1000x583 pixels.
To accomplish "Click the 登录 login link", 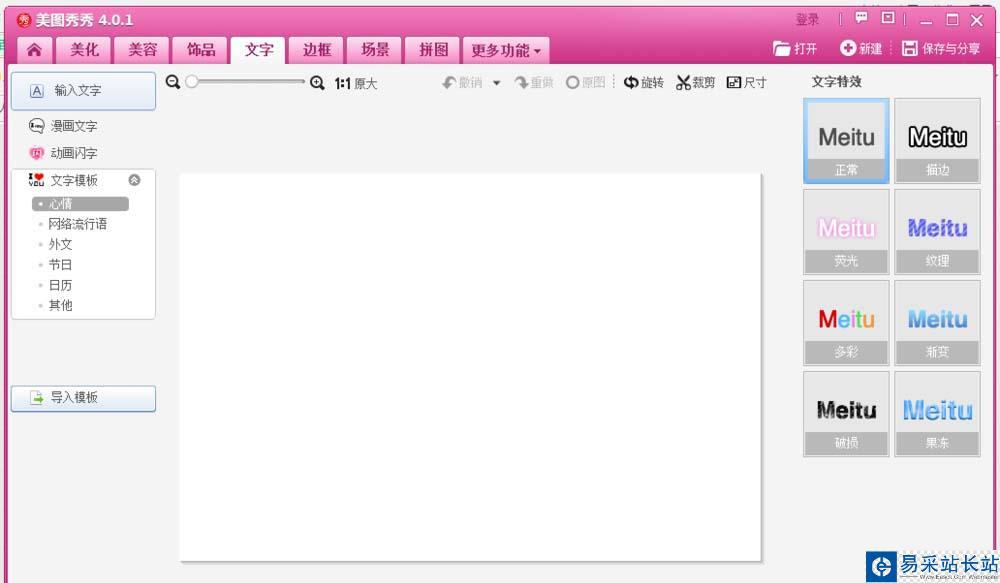I will 807,20.
